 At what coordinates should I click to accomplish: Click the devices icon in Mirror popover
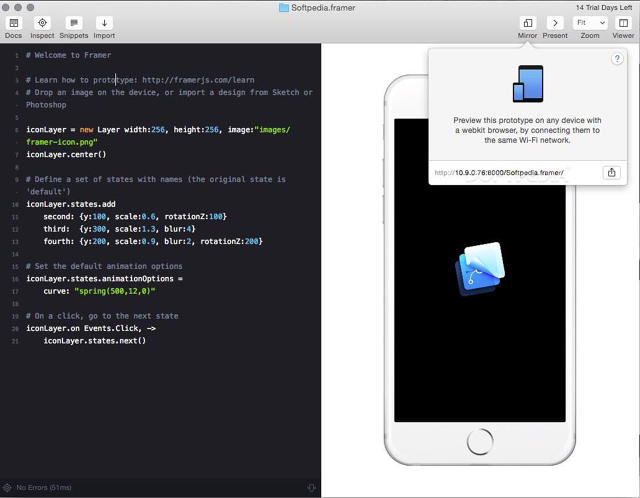pyautogui.click(x=528, y=84)
